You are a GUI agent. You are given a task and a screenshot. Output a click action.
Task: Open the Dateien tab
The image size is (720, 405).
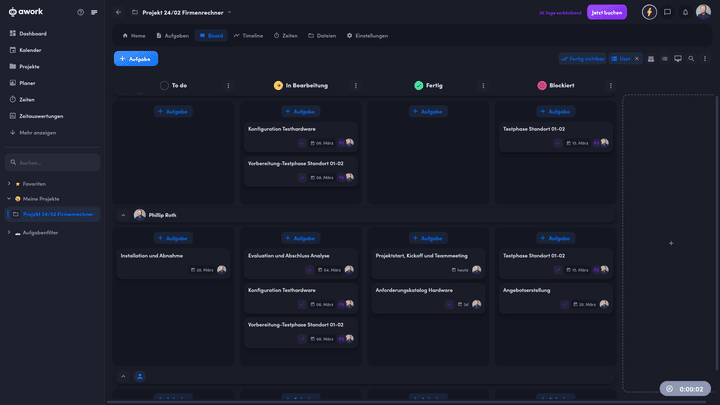tap(322, 36)
